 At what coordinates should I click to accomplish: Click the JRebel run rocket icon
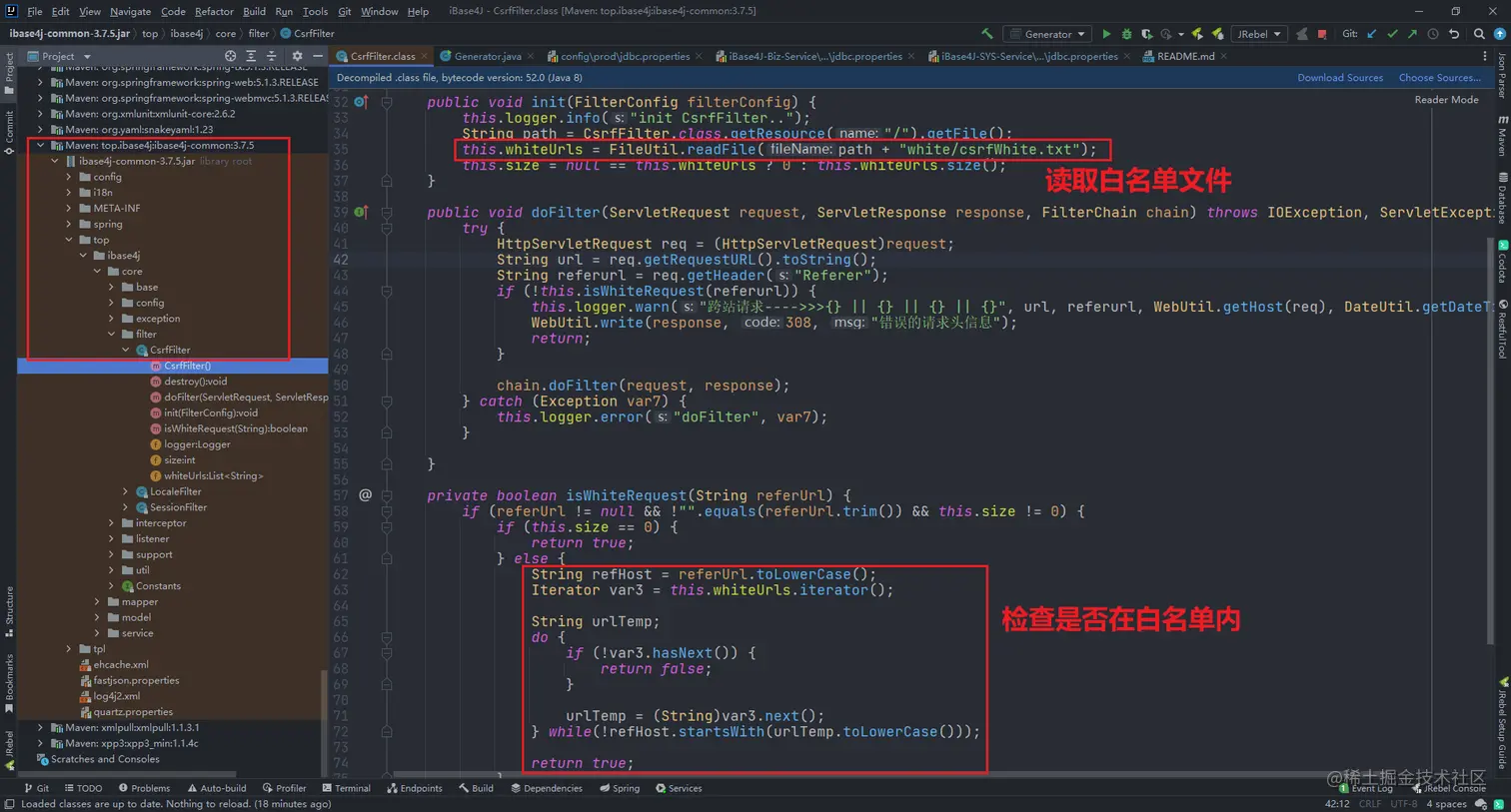(1197, 34)
